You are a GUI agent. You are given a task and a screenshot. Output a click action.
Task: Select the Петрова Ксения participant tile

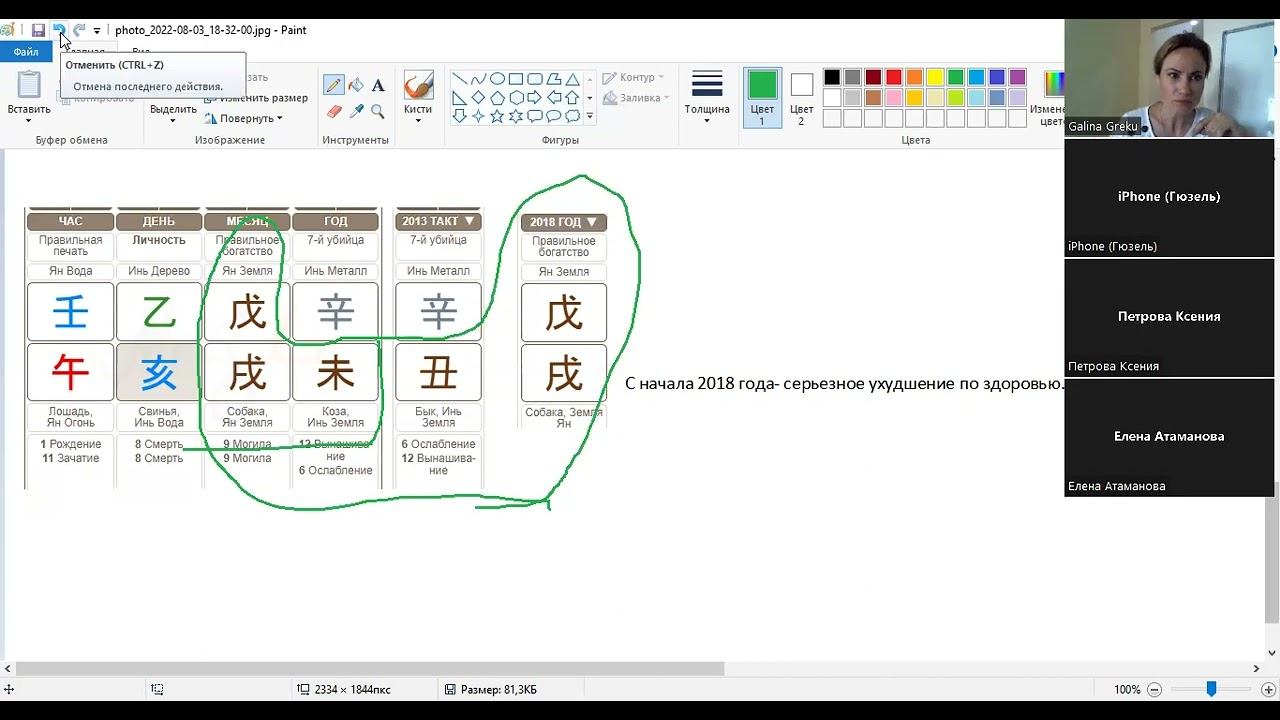1169,317
